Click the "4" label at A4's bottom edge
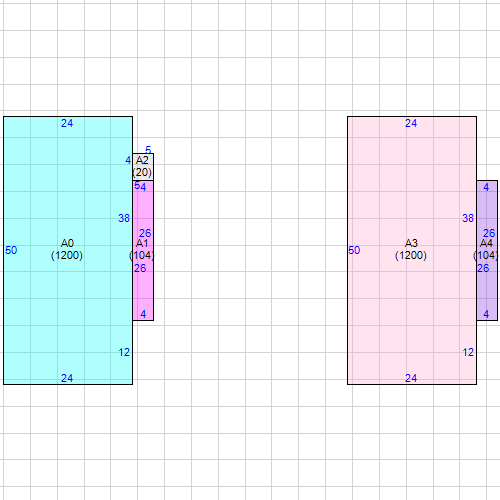Screen dimensions: 500x500 click(x=486, y=314)
